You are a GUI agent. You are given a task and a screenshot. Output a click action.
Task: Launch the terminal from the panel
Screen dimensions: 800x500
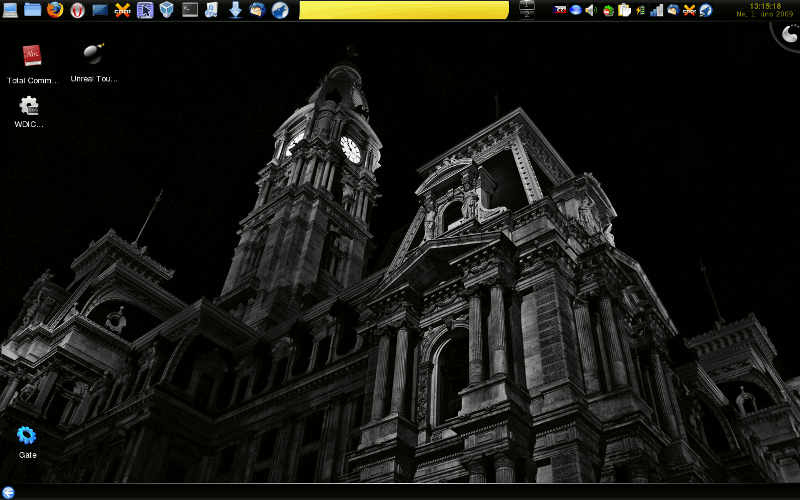coord(189,10)
